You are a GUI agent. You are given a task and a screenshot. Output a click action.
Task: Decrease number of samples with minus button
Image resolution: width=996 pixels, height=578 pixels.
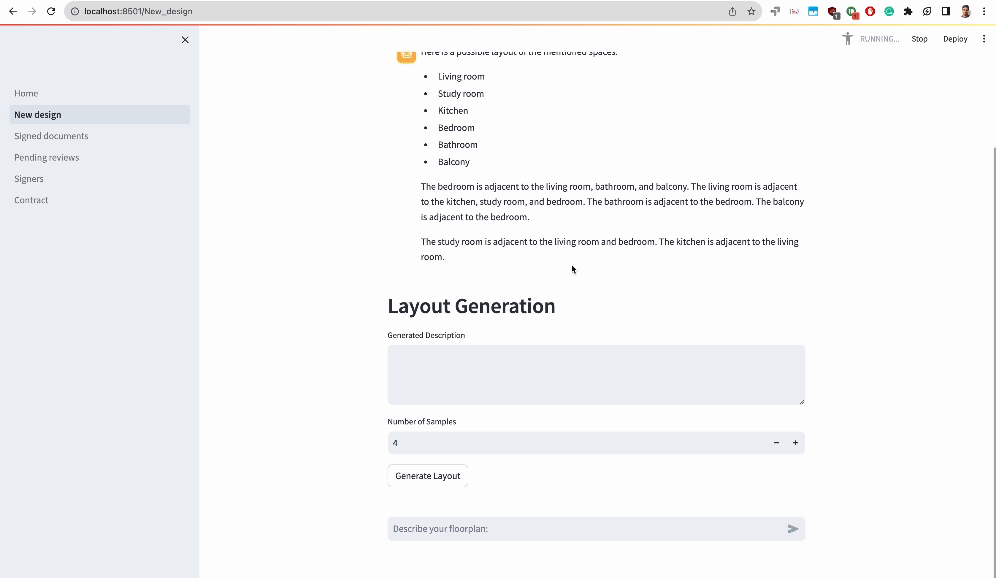[x=776, y=443]
